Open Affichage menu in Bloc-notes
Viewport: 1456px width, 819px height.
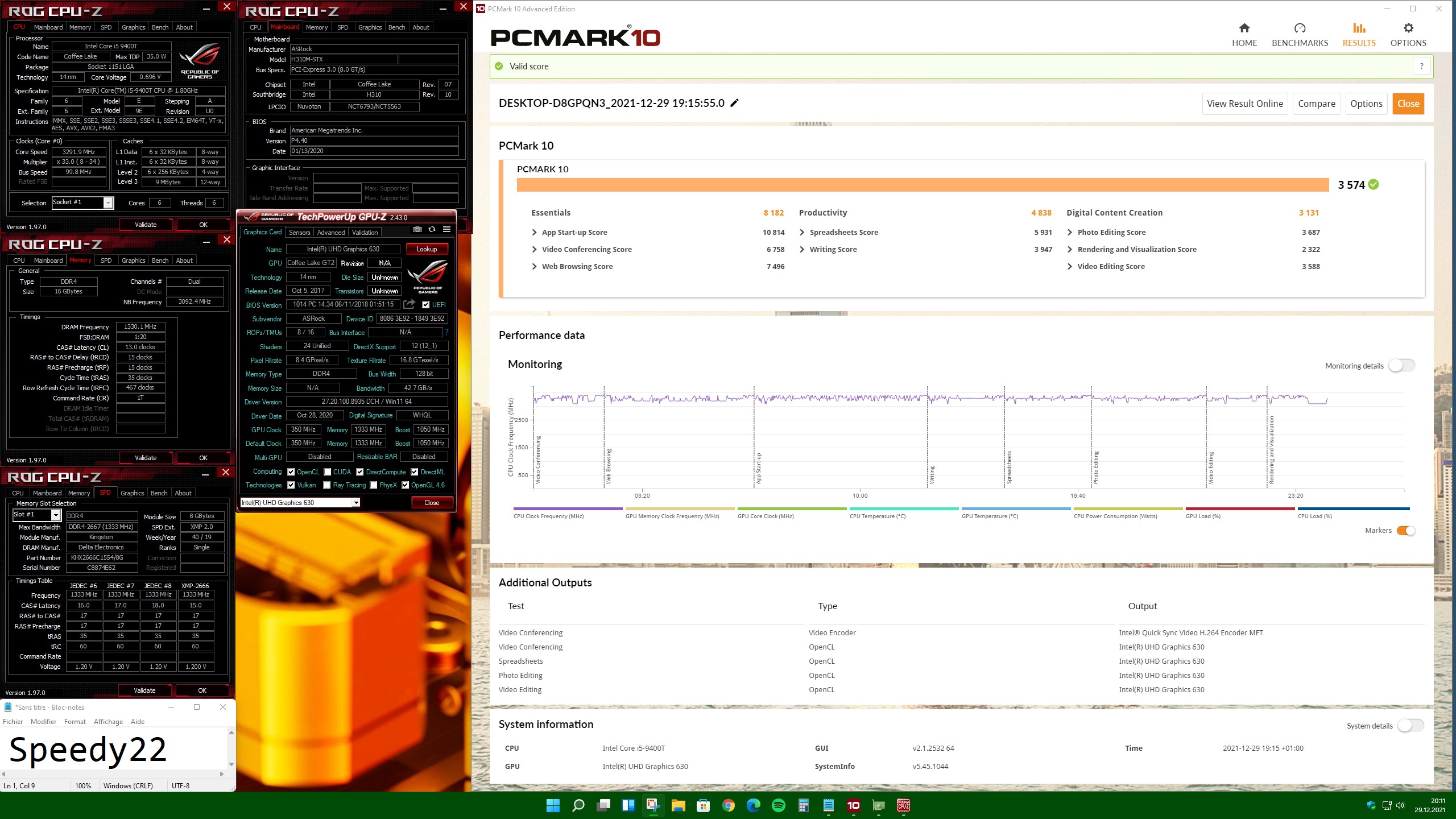[108, 722]
